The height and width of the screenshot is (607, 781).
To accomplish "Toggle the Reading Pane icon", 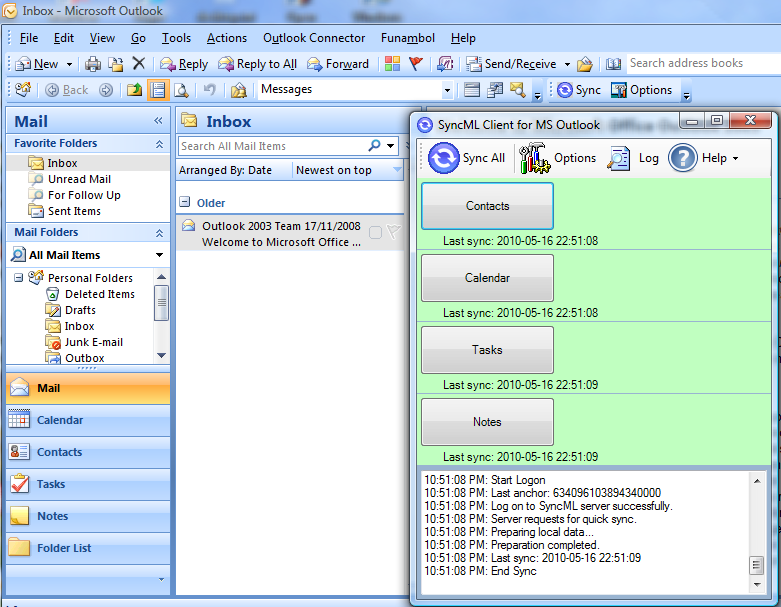I will click(x=158, y=90).
